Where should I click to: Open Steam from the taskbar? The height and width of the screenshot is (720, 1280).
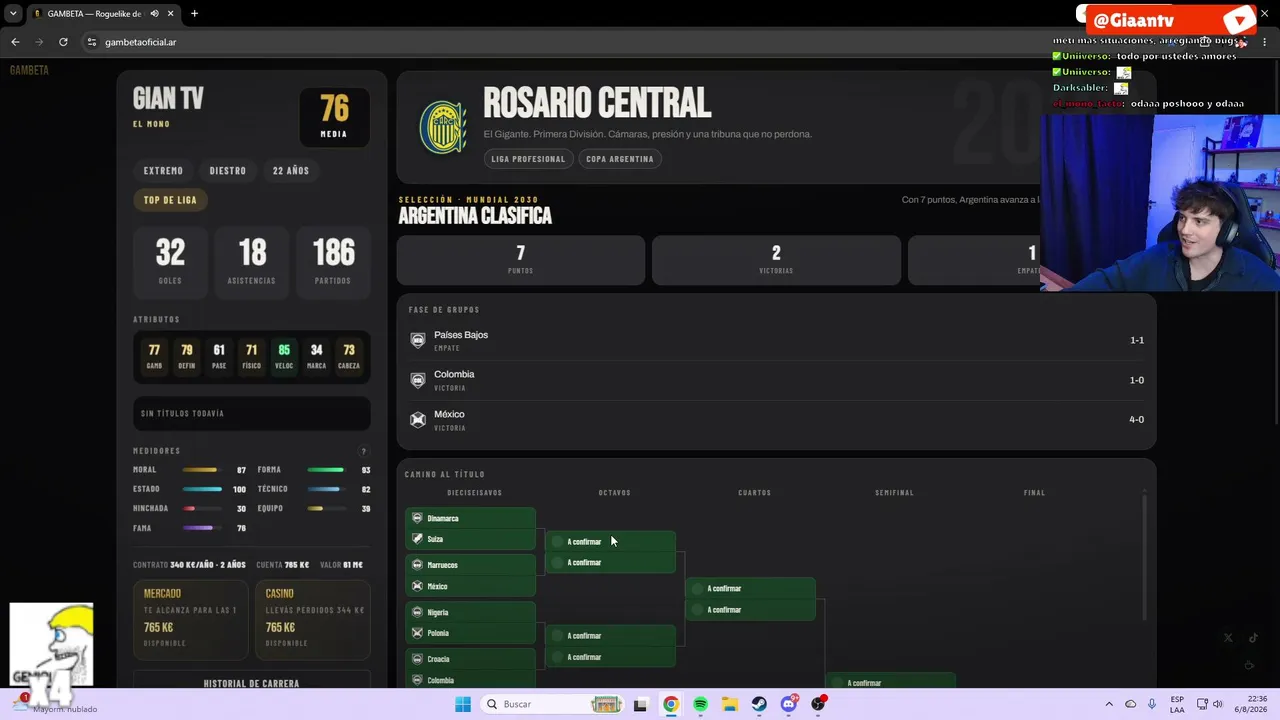click(x=759, y=704)
